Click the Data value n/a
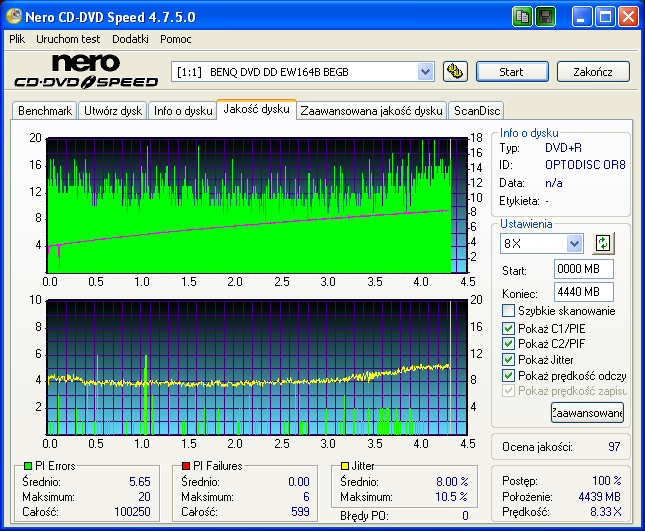 coord(554,183)
